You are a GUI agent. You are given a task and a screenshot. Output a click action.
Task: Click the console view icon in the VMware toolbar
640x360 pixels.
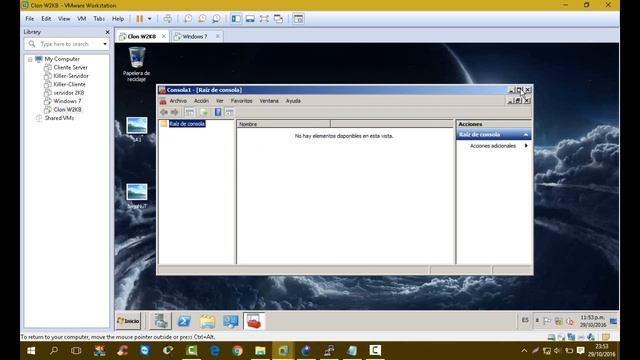tap(298, 19)
